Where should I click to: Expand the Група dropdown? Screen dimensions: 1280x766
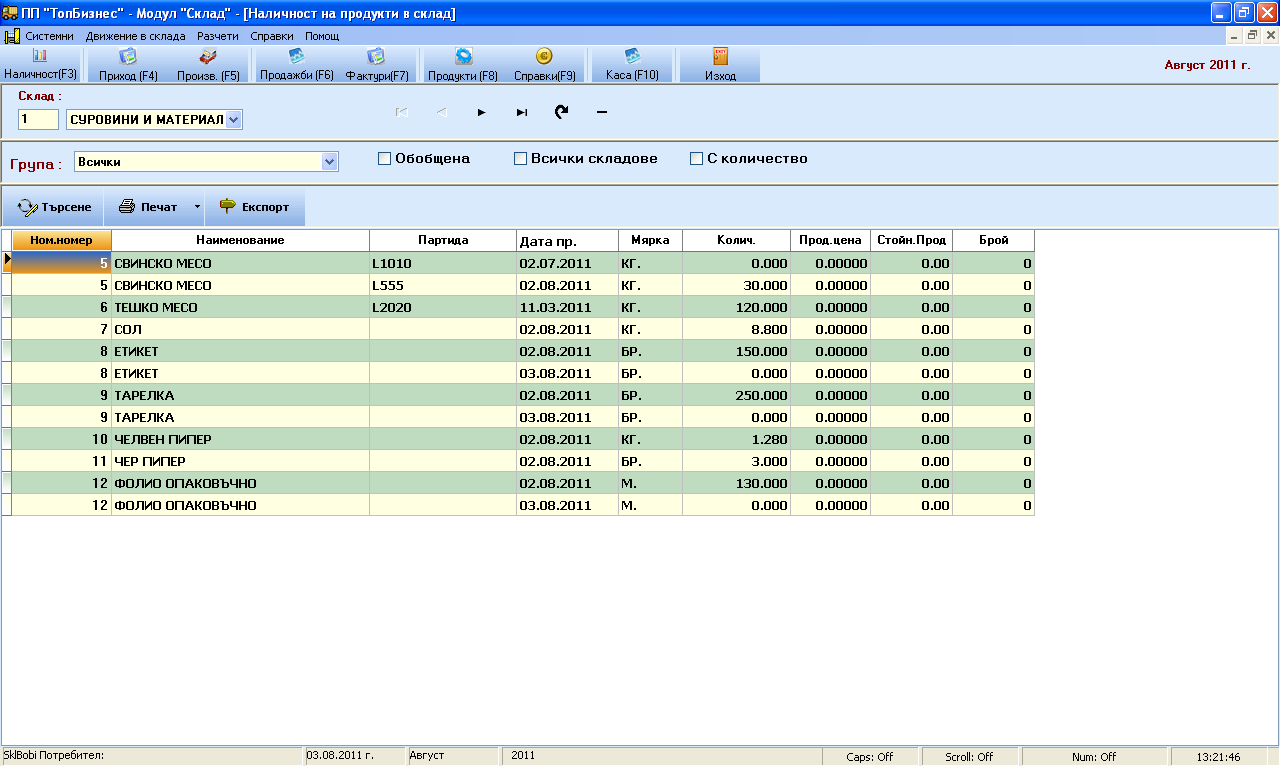[x=329, y=161]
